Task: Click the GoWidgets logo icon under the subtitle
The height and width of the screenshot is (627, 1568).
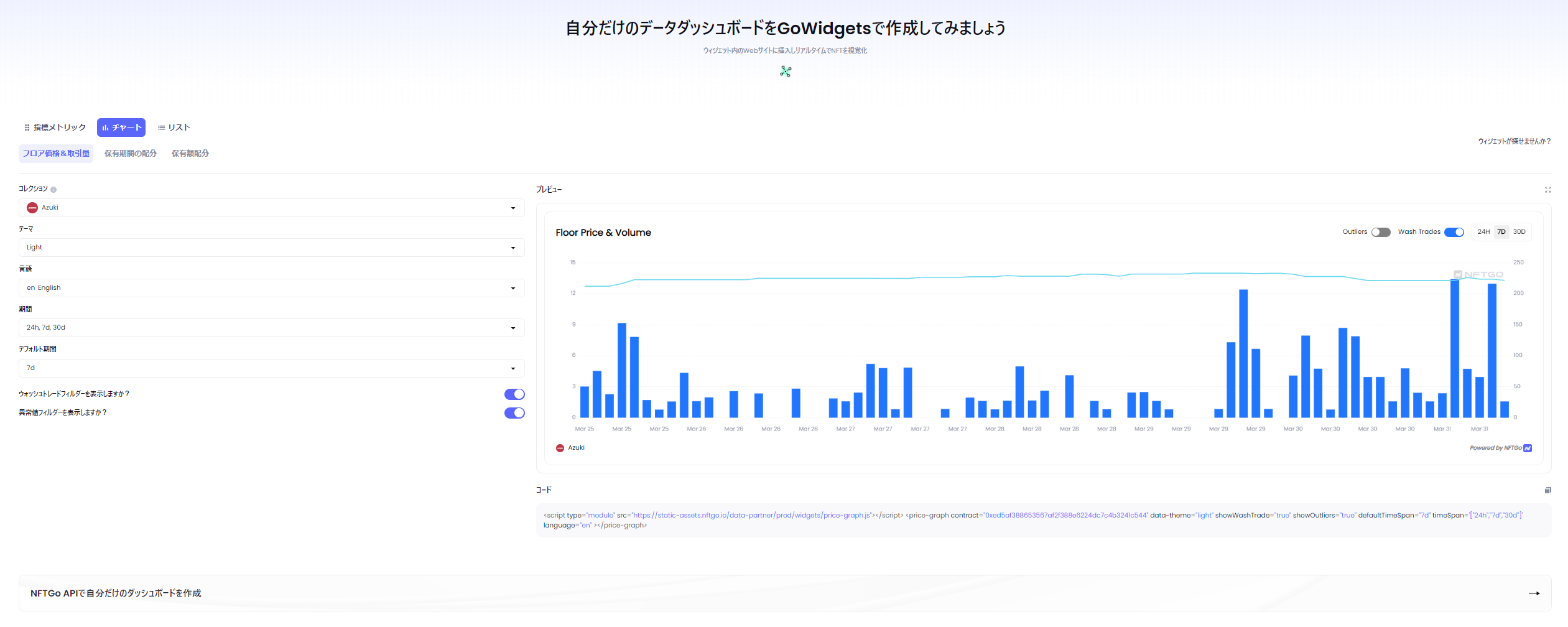Action: [786, 72]
